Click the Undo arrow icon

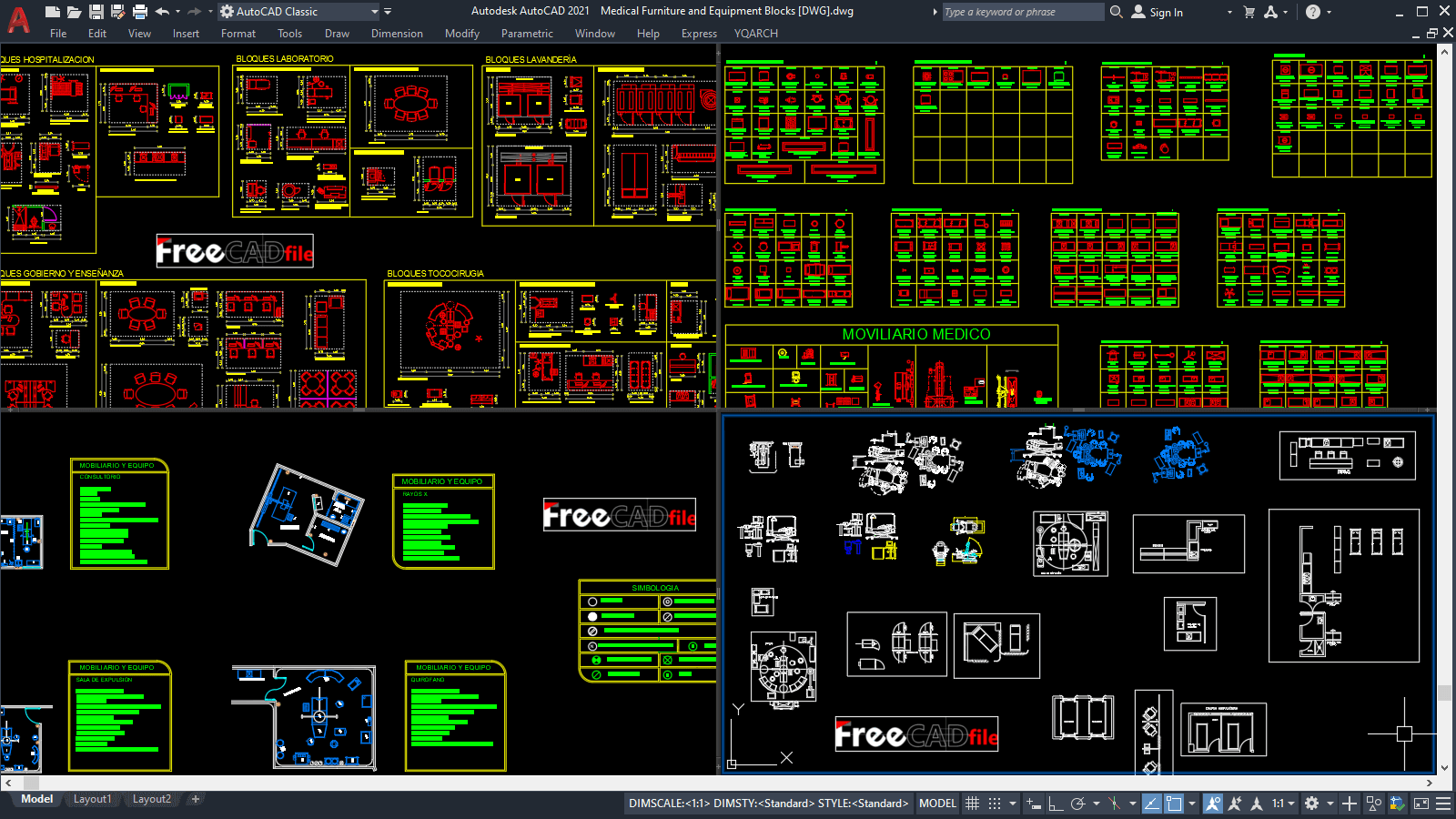(x=162, y=12)
